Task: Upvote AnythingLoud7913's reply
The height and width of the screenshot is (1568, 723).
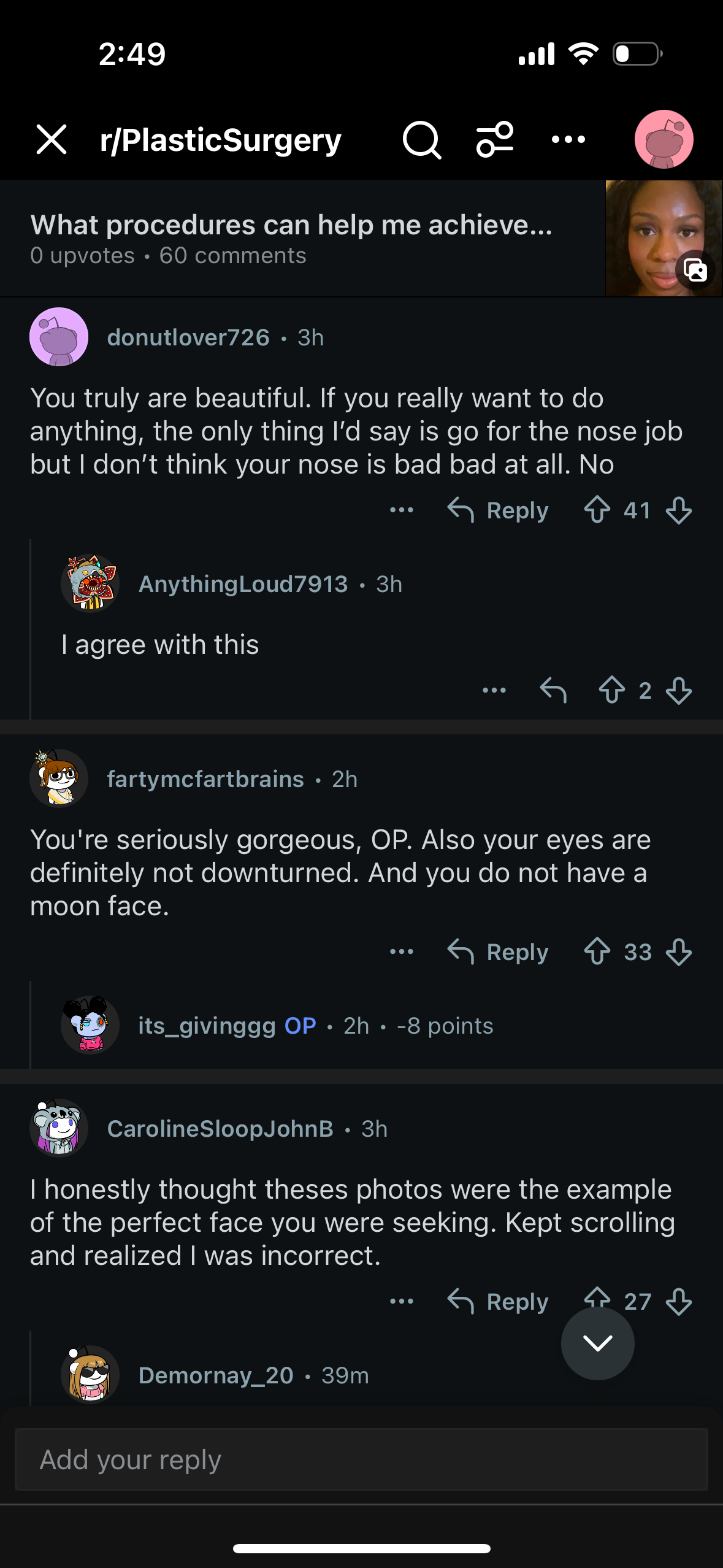Action: [x=611, y=690]
